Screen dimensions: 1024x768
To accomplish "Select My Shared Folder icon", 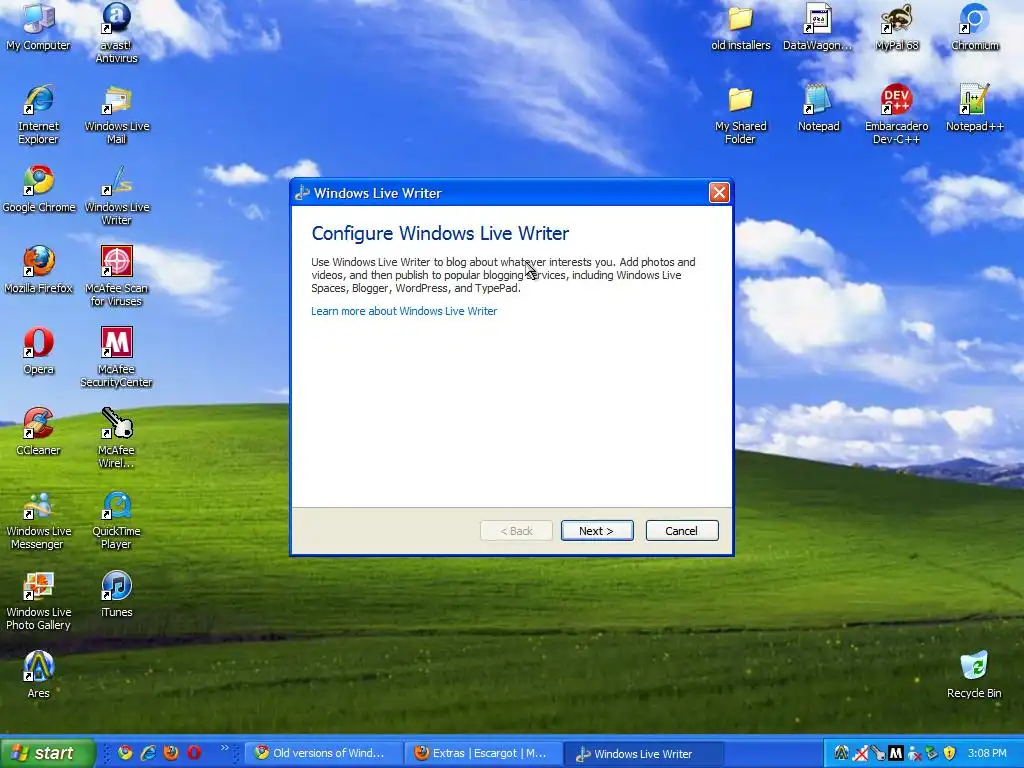I will pyautogui.click(x=741, y=114).
